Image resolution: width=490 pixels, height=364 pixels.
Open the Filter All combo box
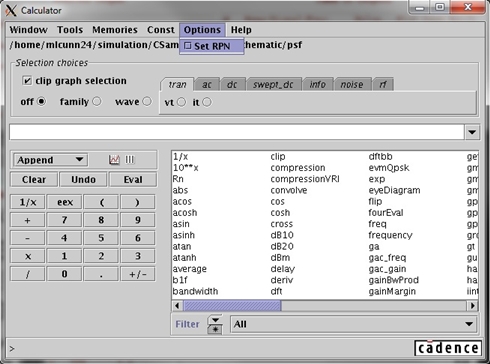(354, 324)
